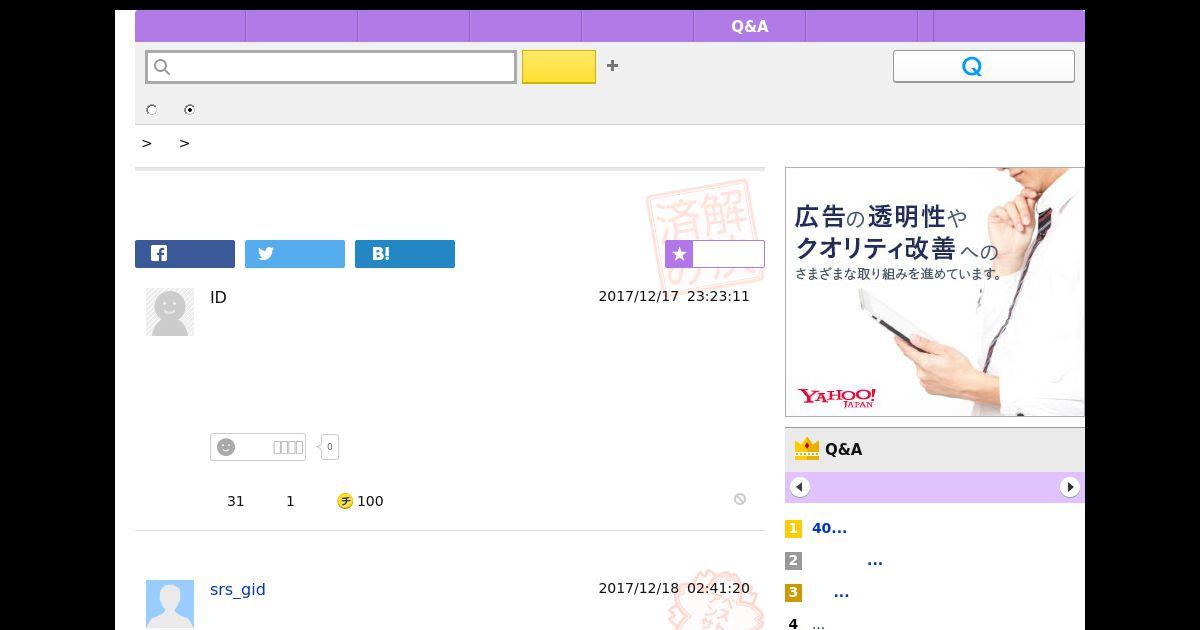
Task: Click the report icon near the 100 coin row
Action: click(x=740, y=499)
